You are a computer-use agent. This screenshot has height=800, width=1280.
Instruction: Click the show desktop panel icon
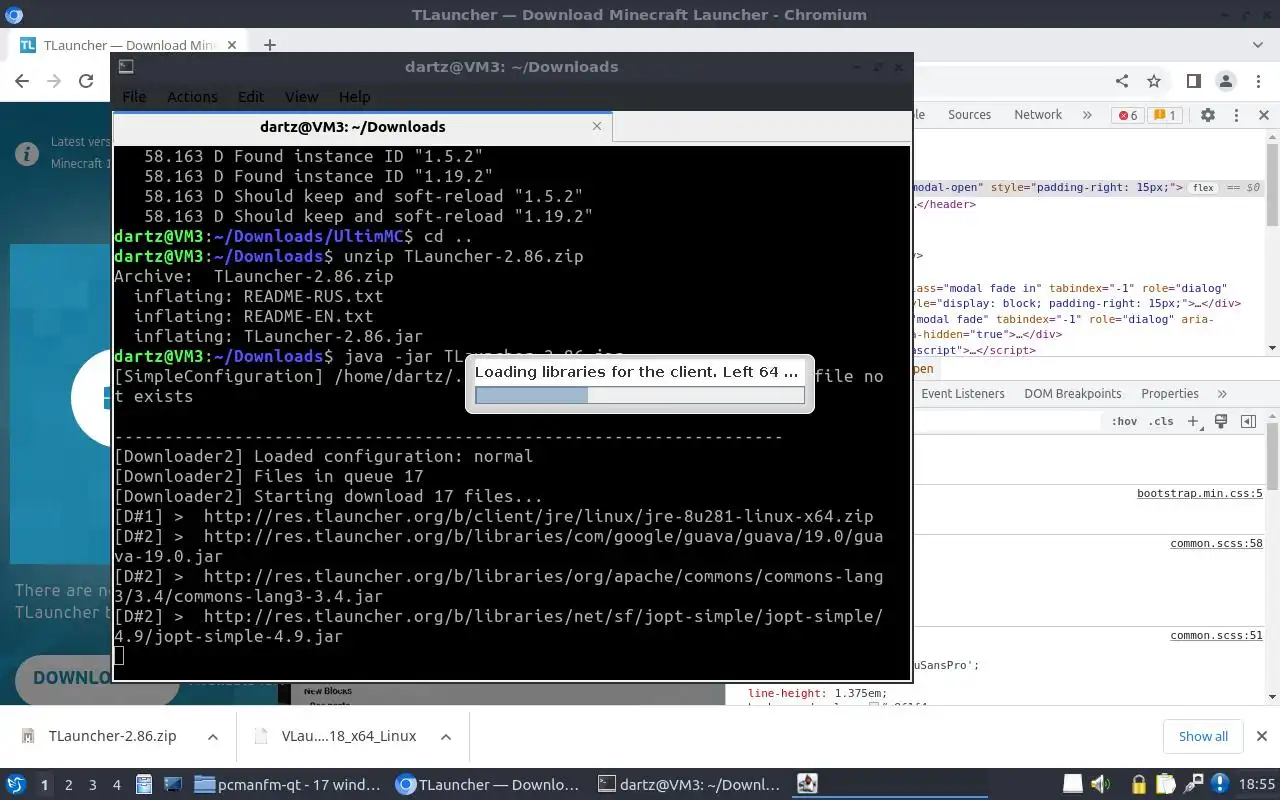172,785
